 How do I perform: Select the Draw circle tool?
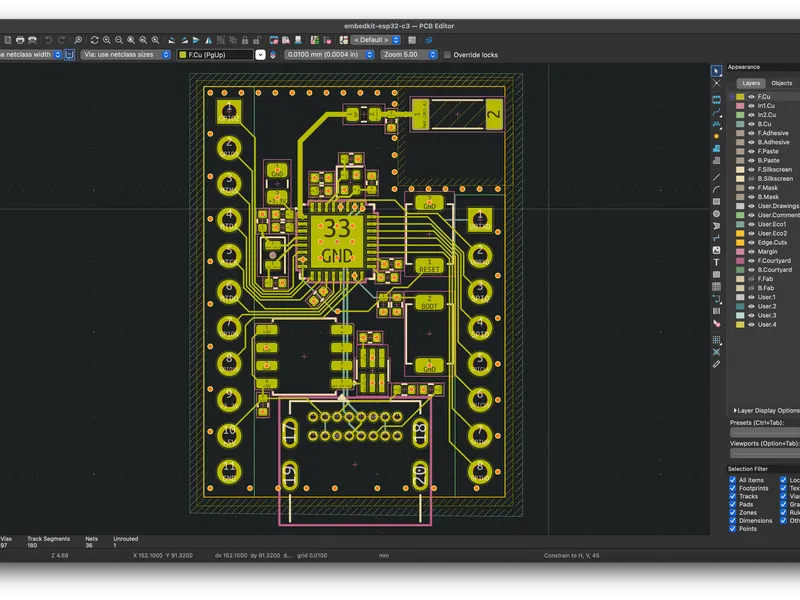tap(716, 214)
